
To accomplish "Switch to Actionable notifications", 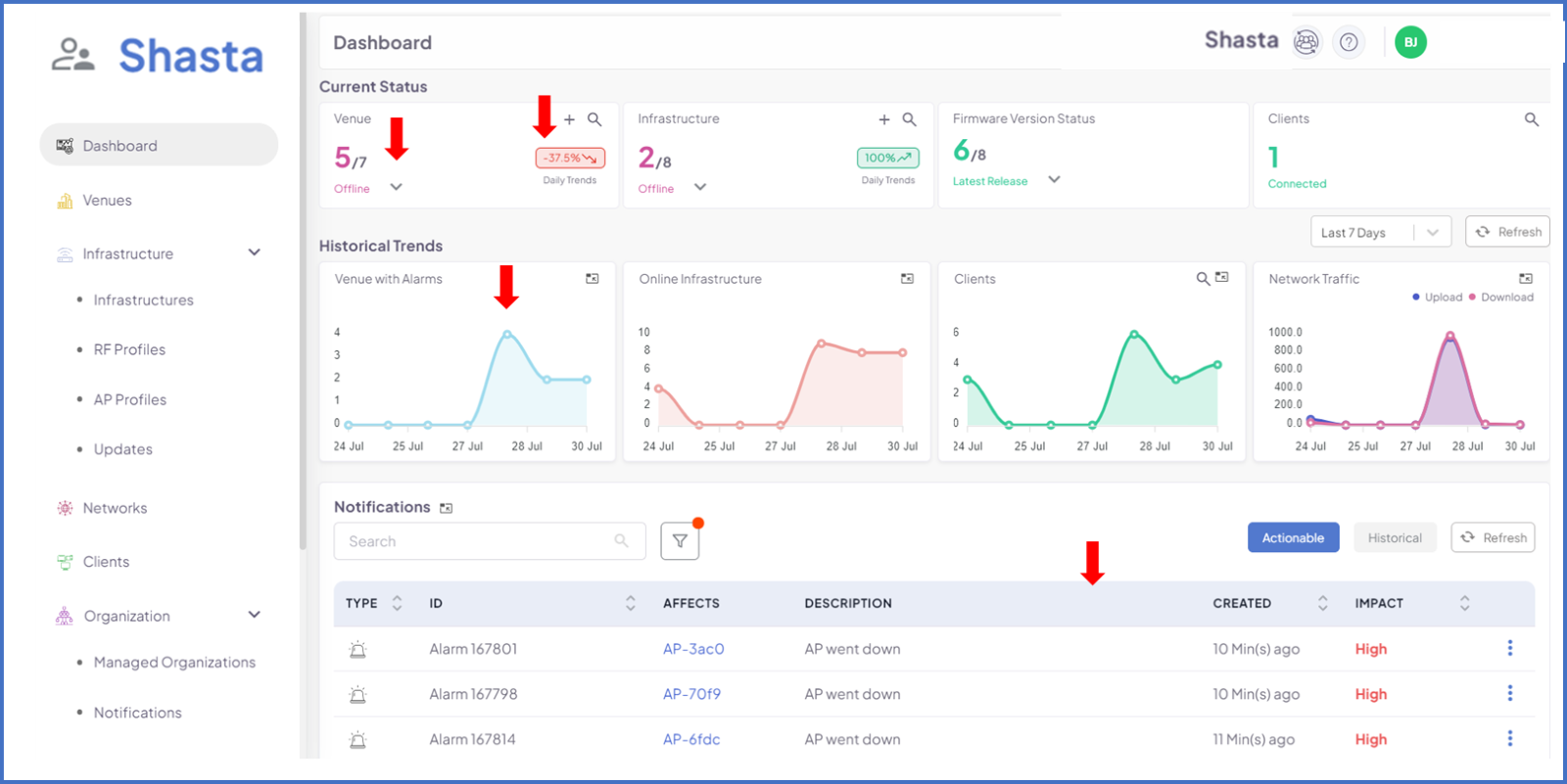I will coord(1293,537).
